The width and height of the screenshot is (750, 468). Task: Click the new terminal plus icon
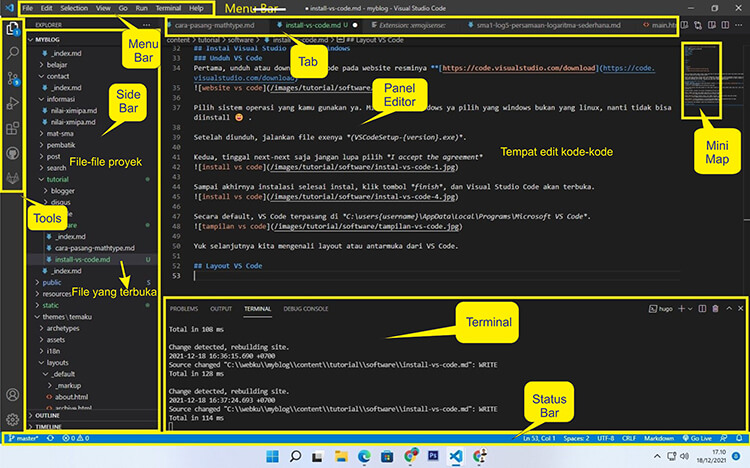(681, 309)
